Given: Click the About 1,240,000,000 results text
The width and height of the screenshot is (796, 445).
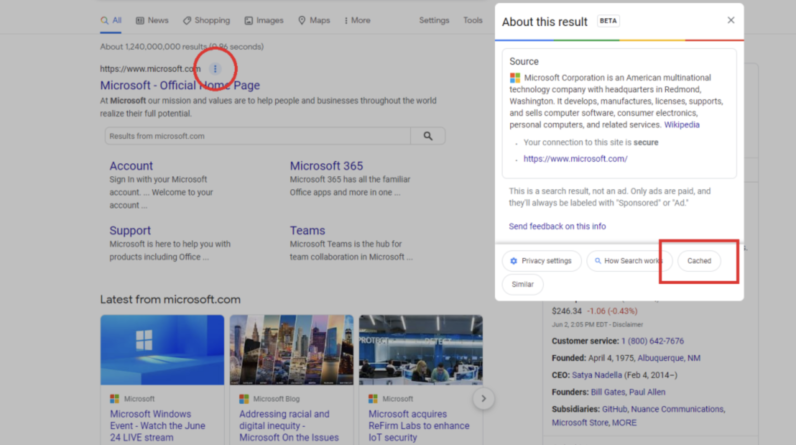Looking at the screenshot, I should 182,47.
